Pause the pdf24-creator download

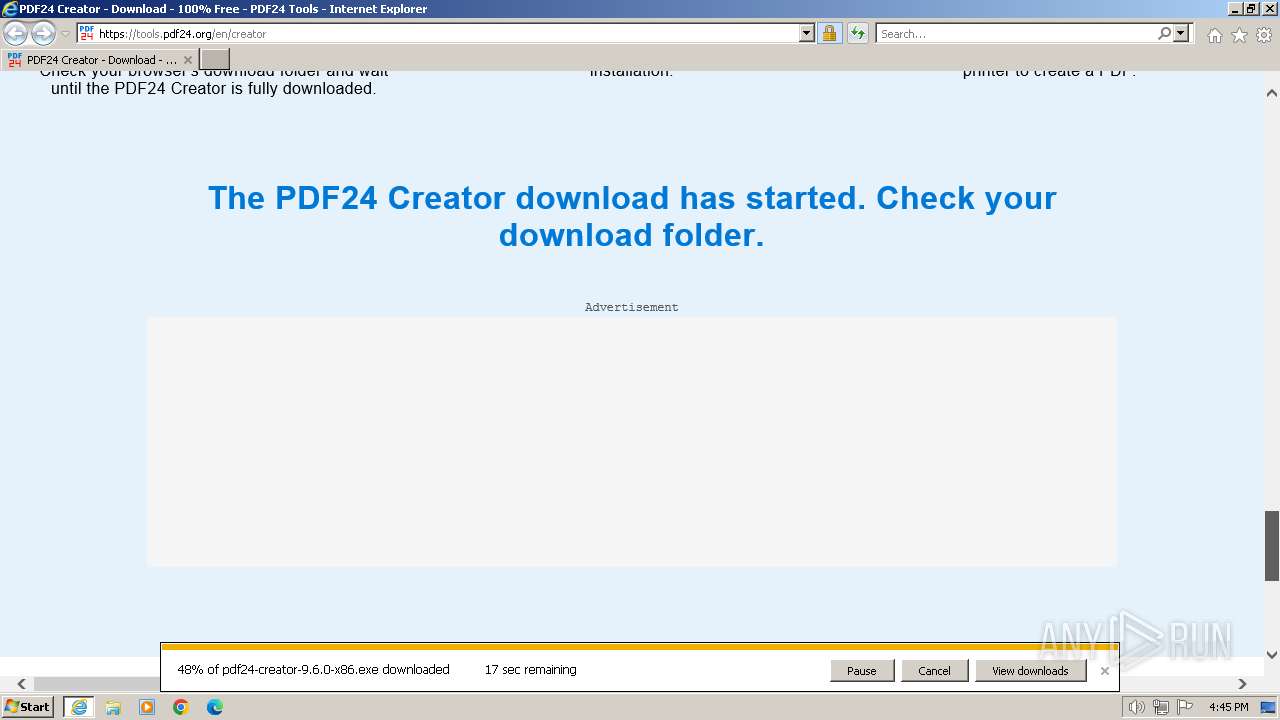tap(862, 671)
